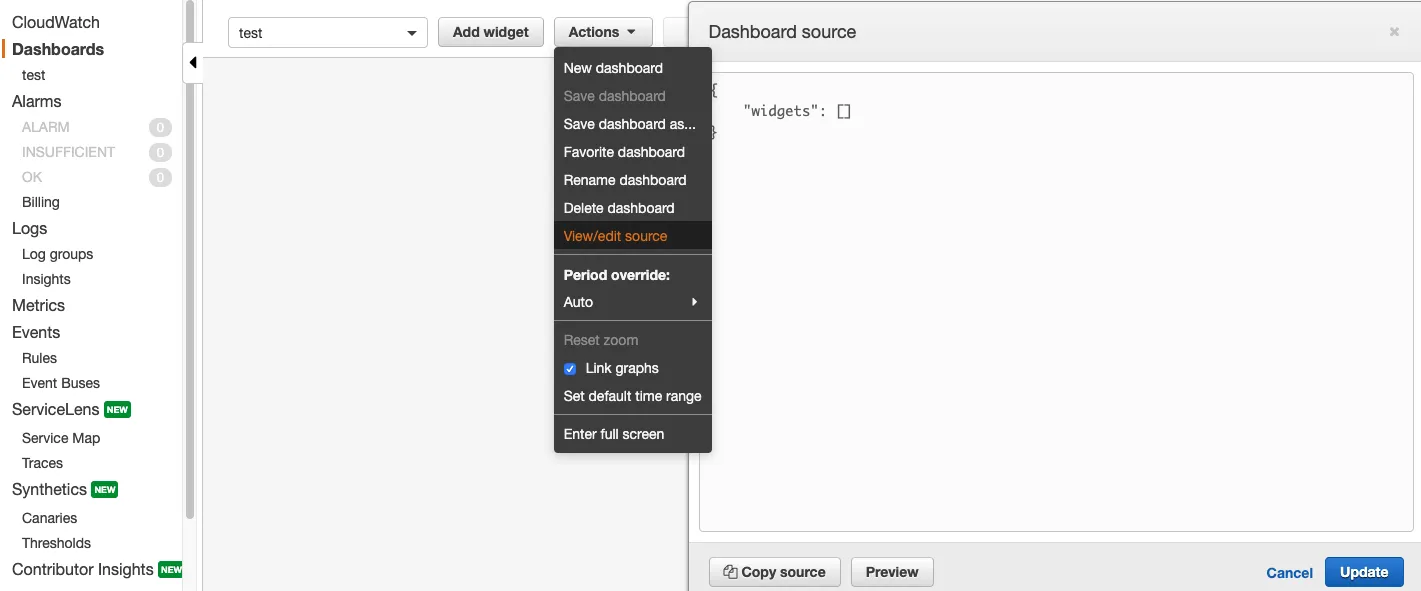Go to Log groups in the sidebar

pos(57,254)
